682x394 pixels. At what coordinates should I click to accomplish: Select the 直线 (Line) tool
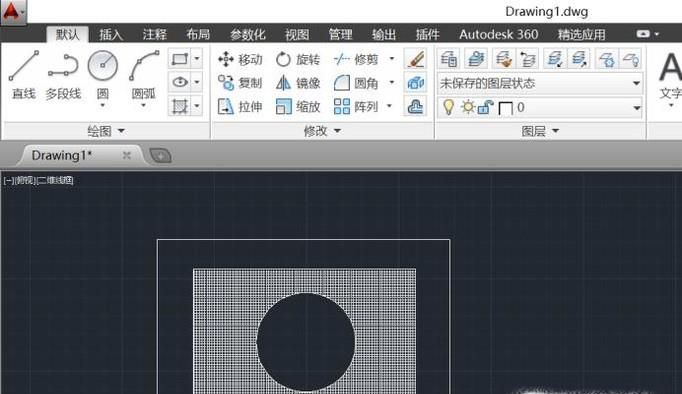[x=24, y=74]
